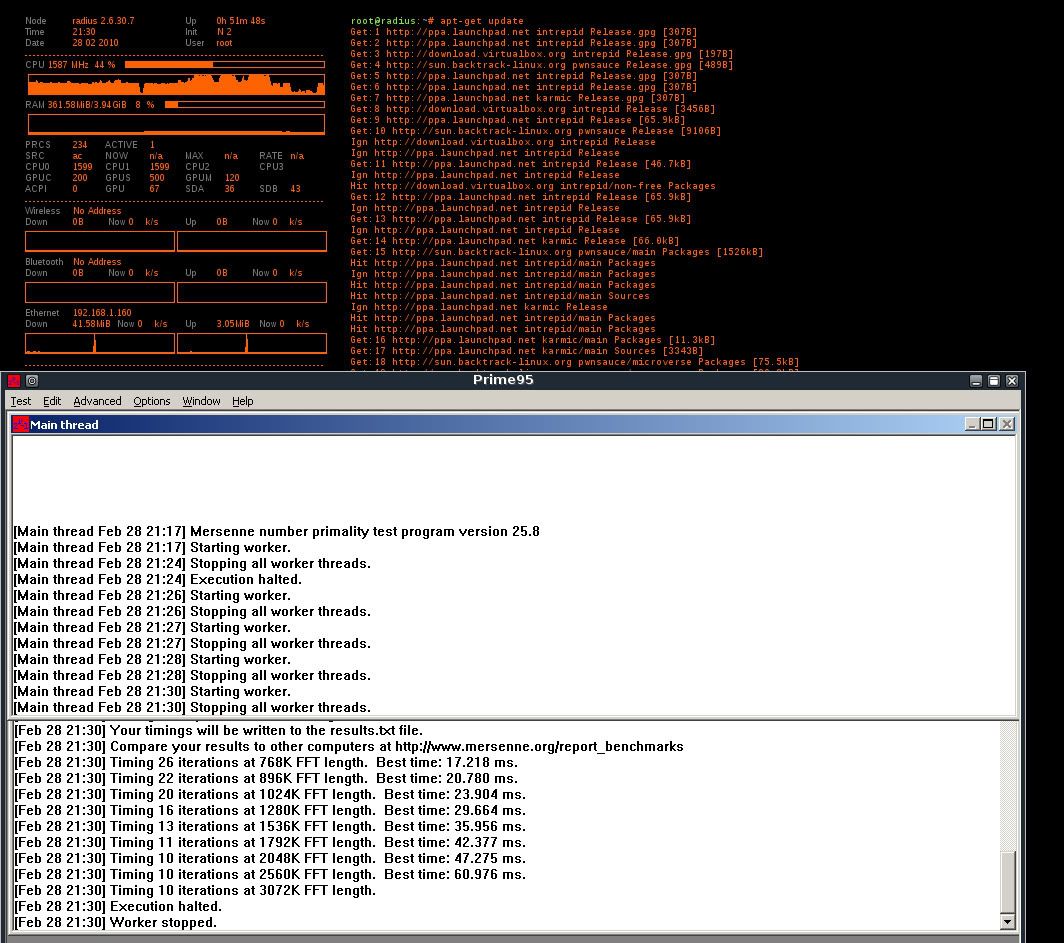This screenshot has height=943, width=1064.
Task: Click the 768K FFT length timing line
Action: coord(266,762)
